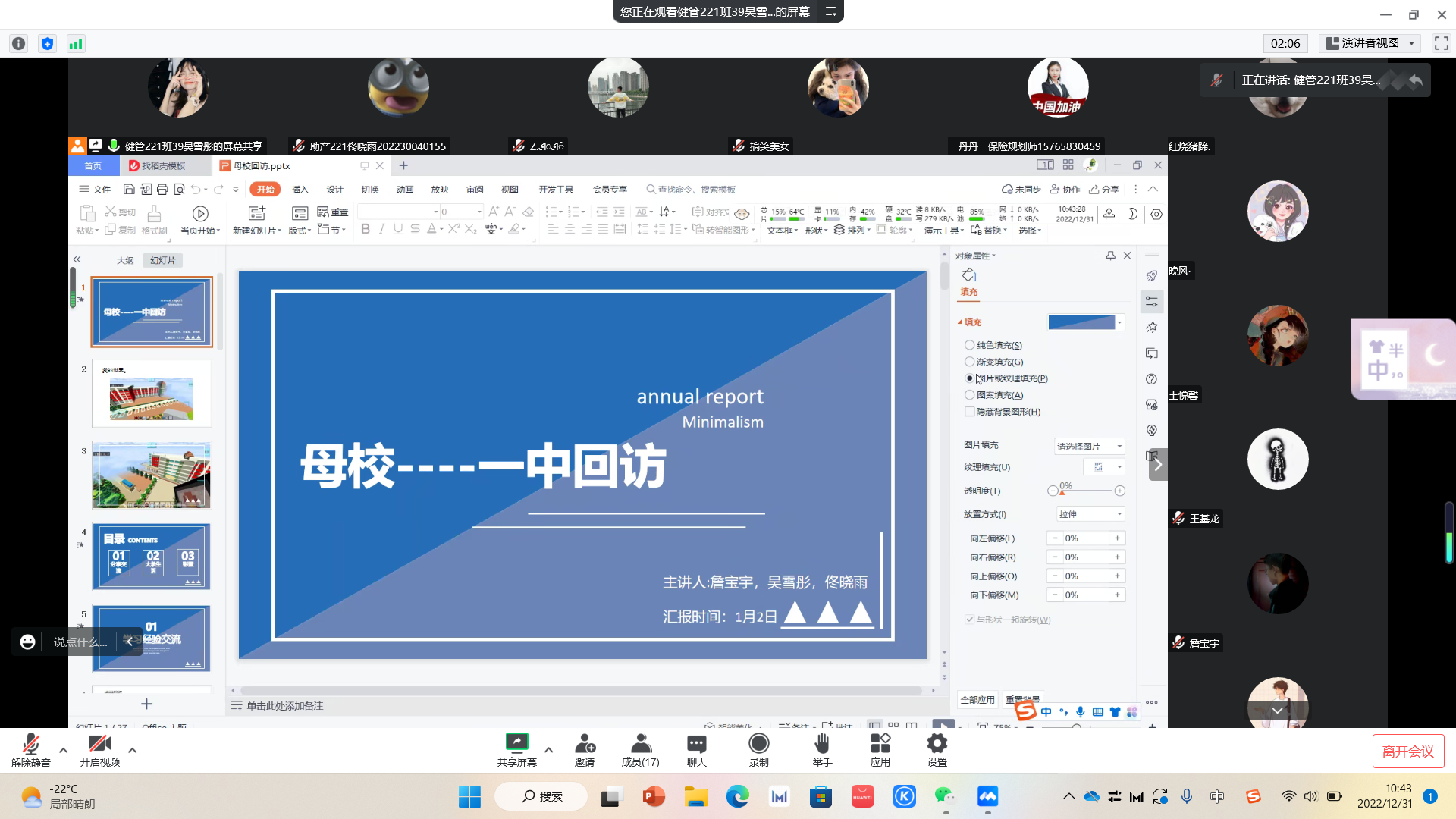The width and height of the screenshot is (1456, 819).
Task: Collapse the slide panel with double chevron
Action: click(x=77, y=259)
